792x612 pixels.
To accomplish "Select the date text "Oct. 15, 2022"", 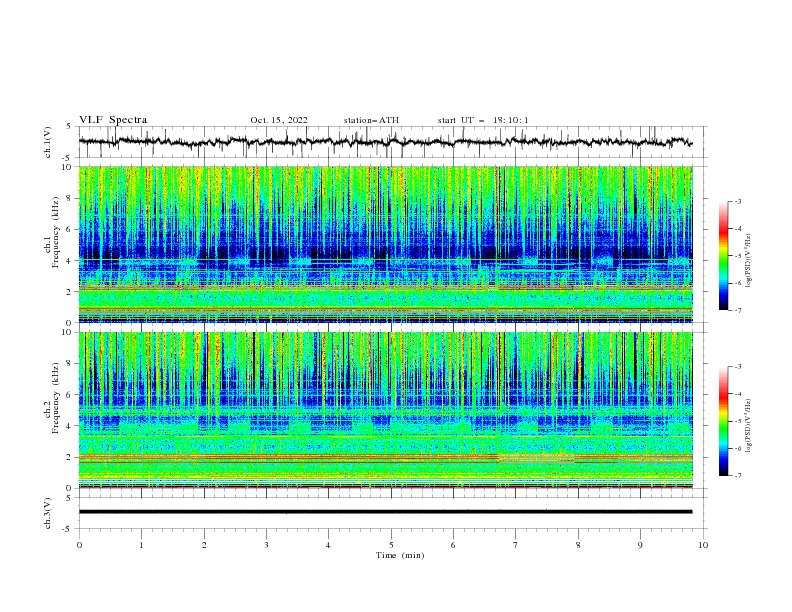I will click(279, 120).
